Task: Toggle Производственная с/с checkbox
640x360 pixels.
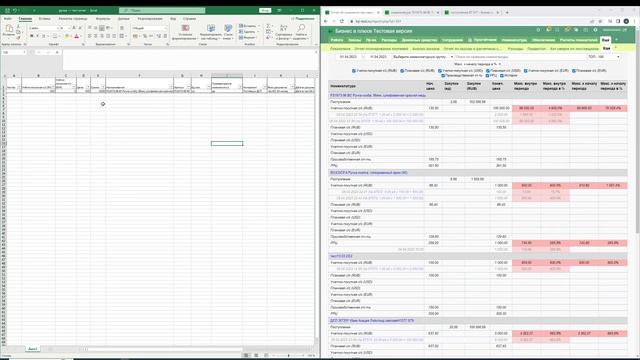Action: tap(443, 76)
